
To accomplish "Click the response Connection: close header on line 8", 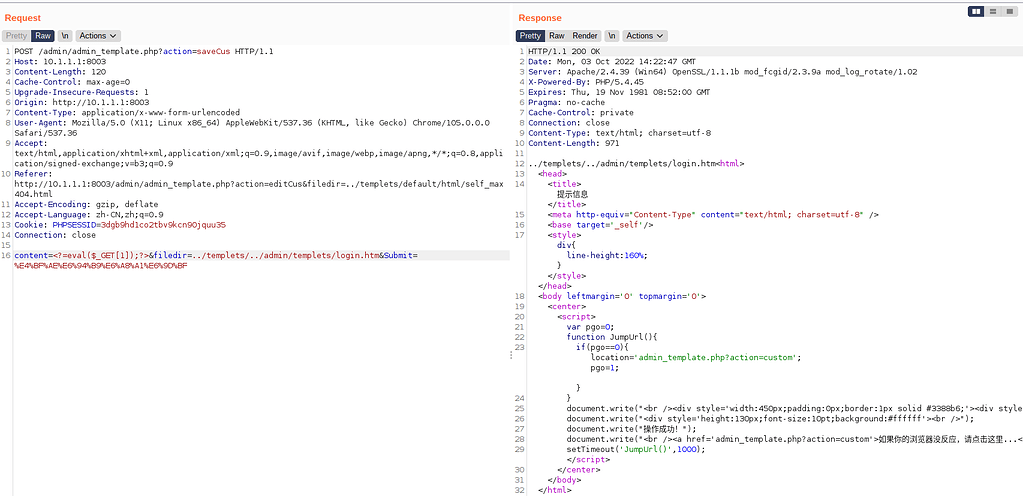I will click(569, 123).
